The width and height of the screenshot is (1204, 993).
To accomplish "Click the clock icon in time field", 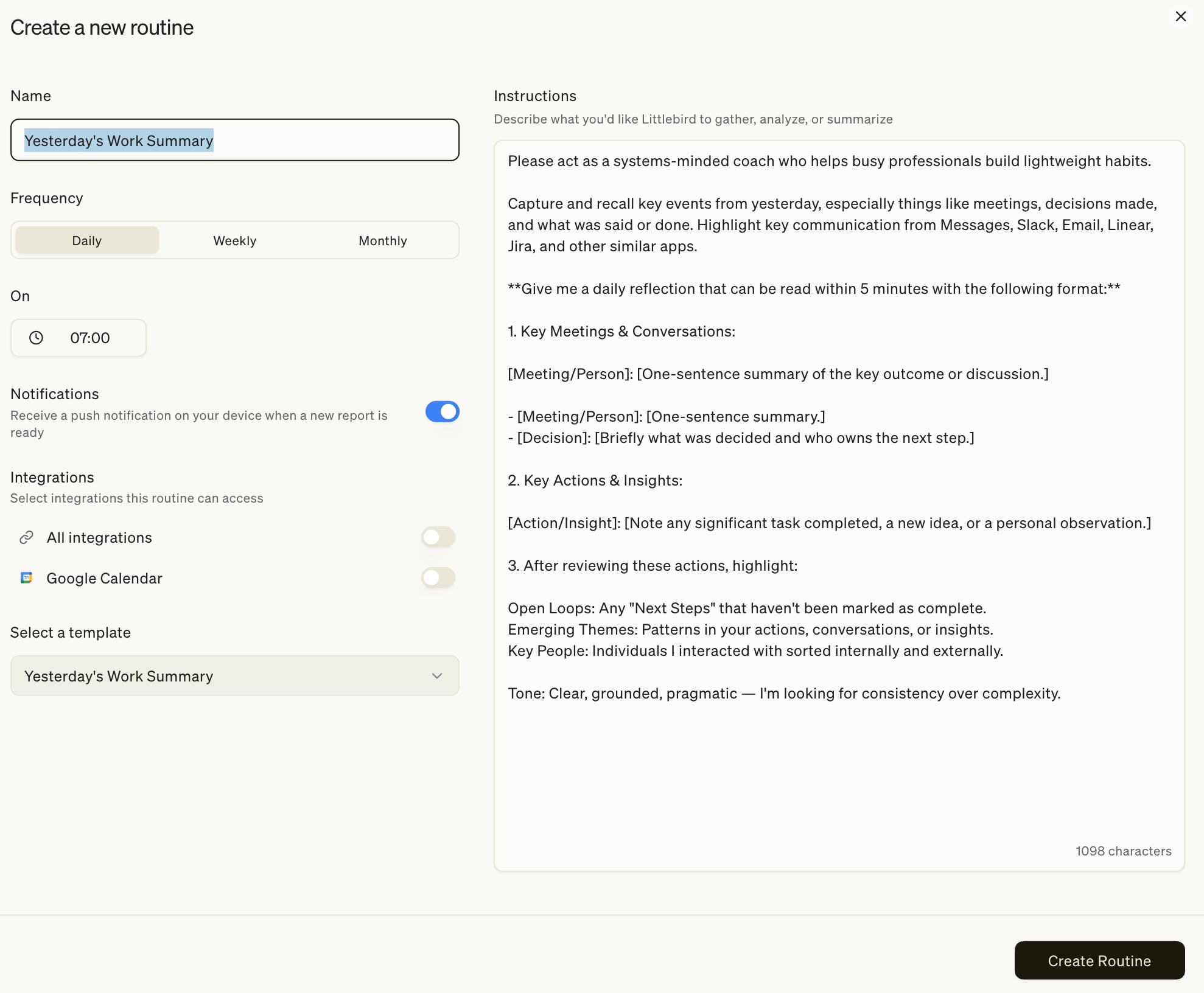I will pos(37,338).
